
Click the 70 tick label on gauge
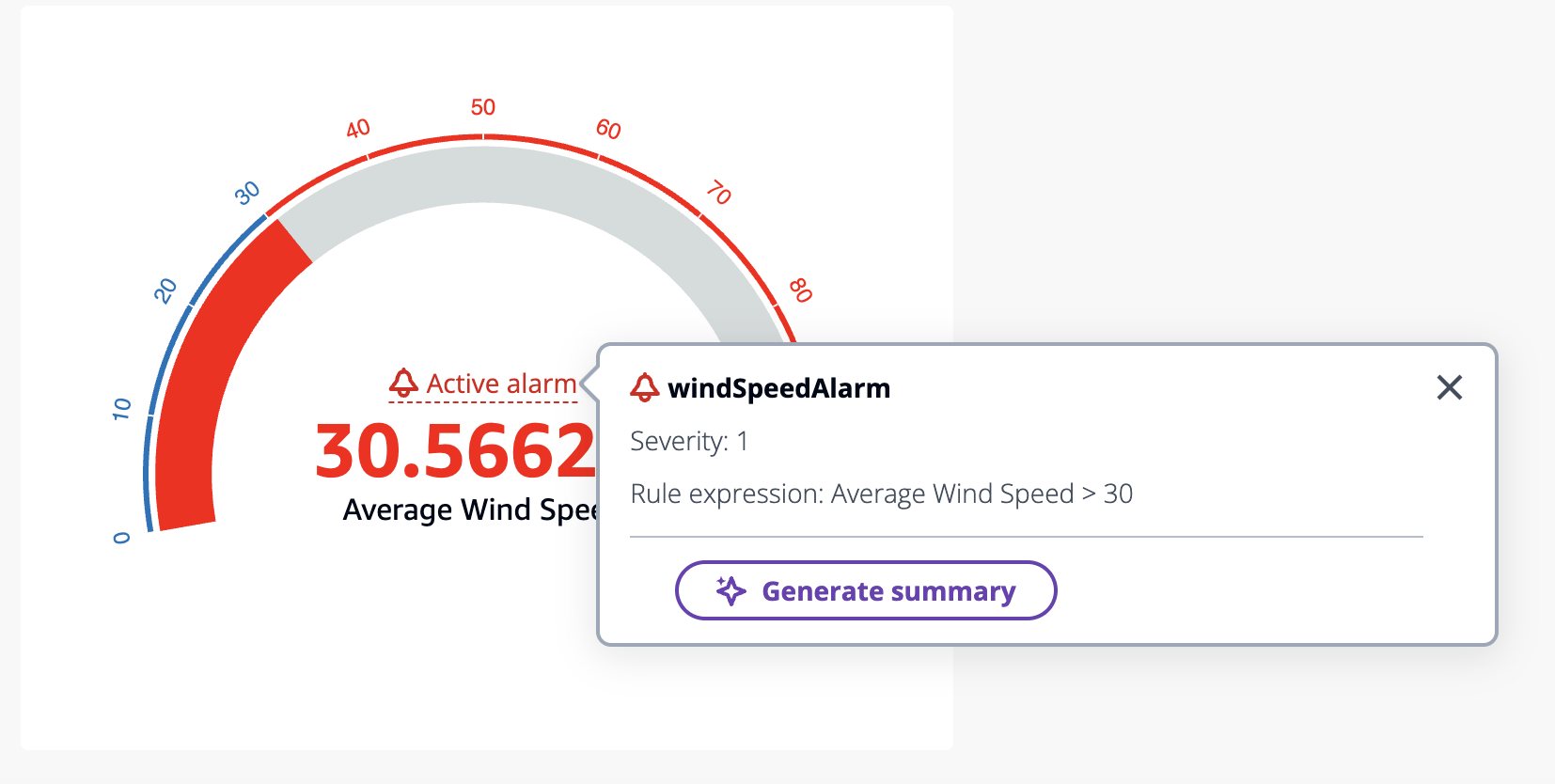(x=719, y=193)
